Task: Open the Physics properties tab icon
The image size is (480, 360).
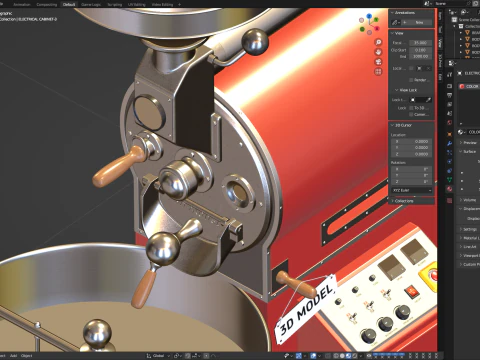Action: tap(449, 161)
